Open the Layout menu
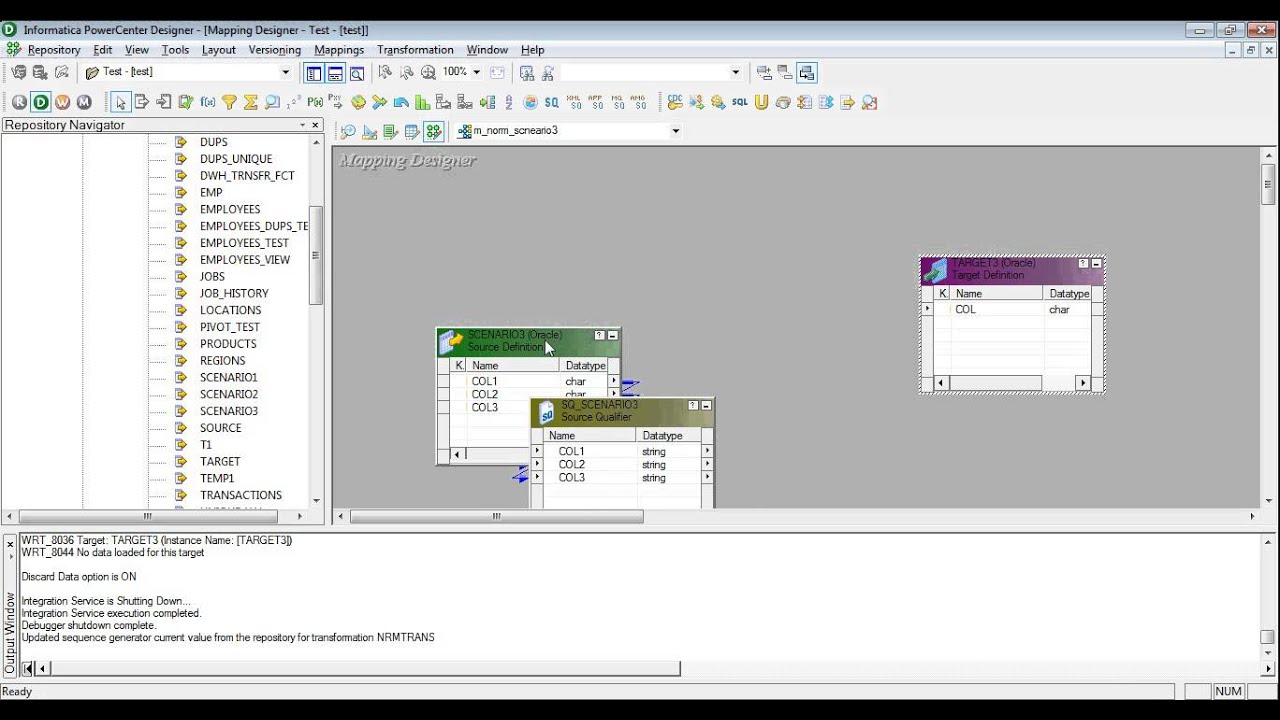This screenshot has width=1280, height=720. [x=219, y=50]
